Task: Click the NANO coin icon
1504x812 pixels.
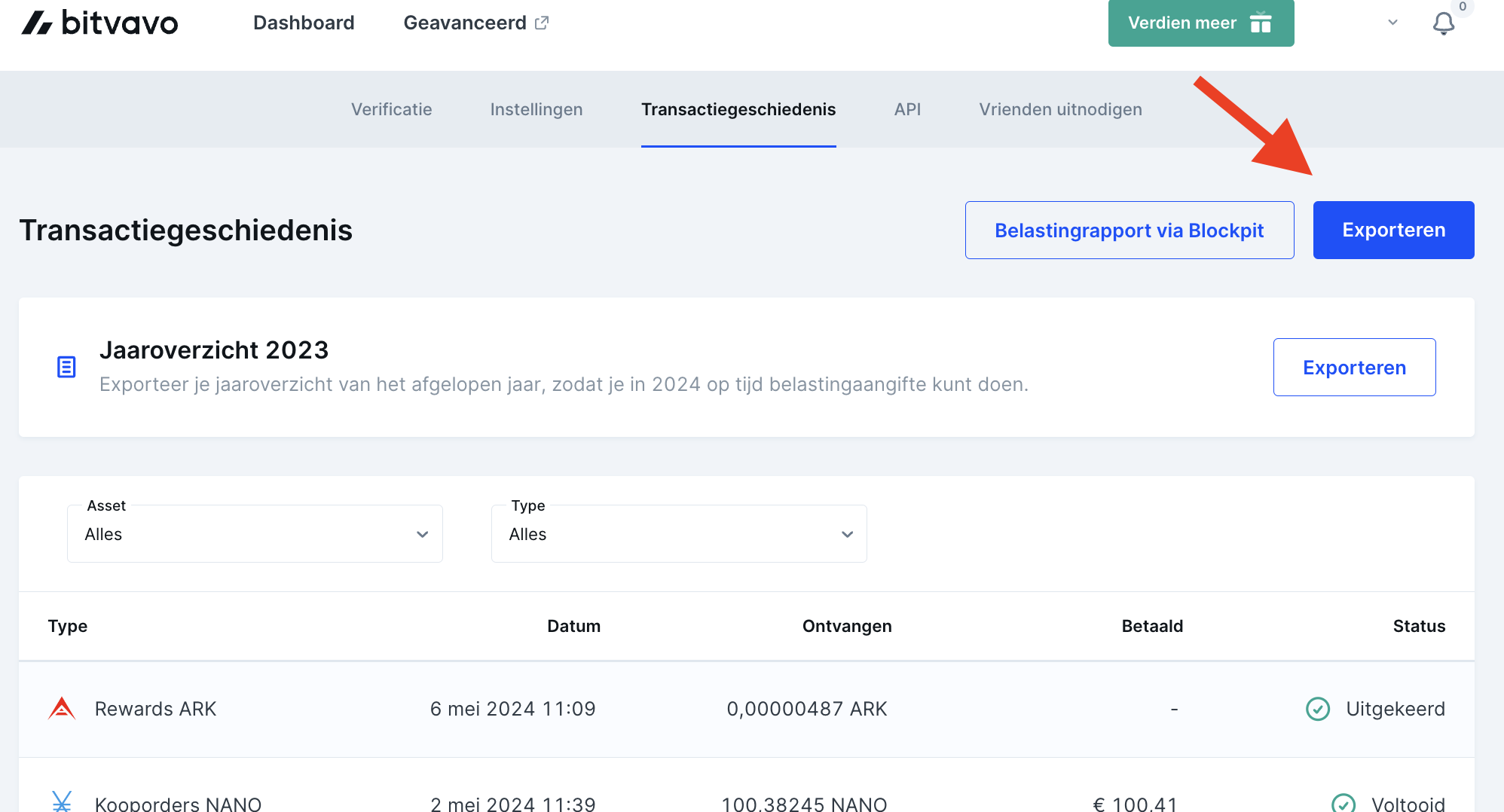Action: pyautogui.click(x=63, y=800)
